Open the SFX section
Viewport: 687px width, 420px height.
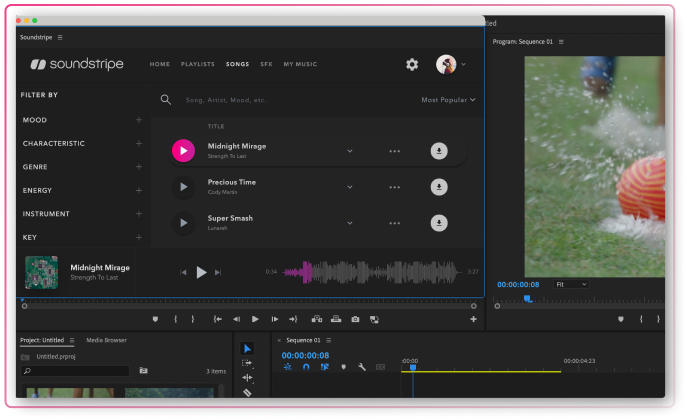(266, 64)
